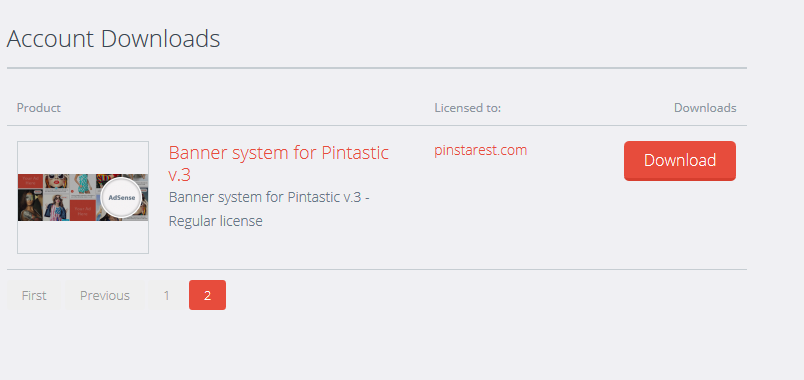Click the red Download button

[x=679, y=161]
